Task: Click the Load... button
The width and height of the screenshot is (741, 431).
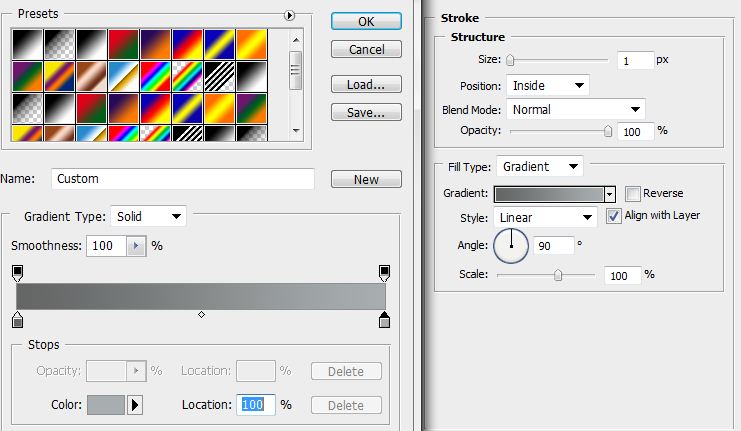Action: (366, 85)
